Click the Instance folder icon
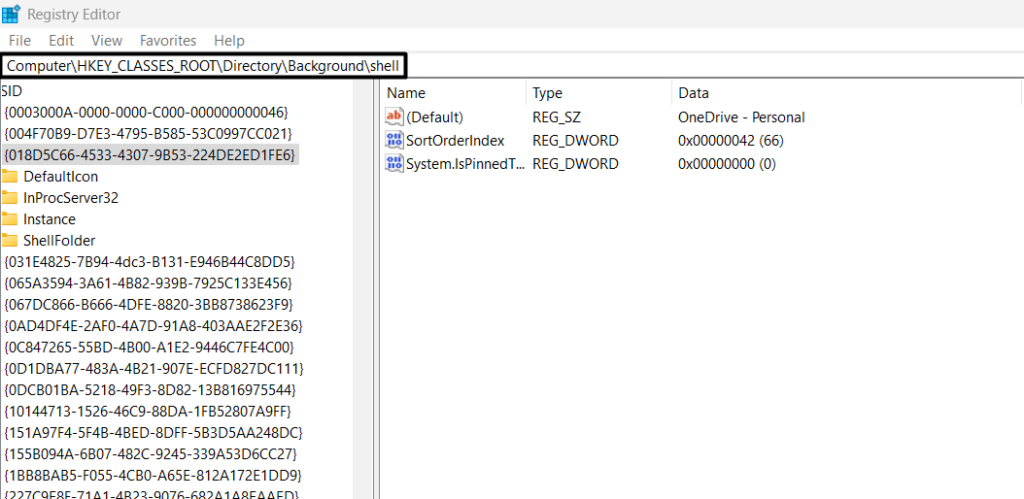1024x499 pixels. click(10, 219)
